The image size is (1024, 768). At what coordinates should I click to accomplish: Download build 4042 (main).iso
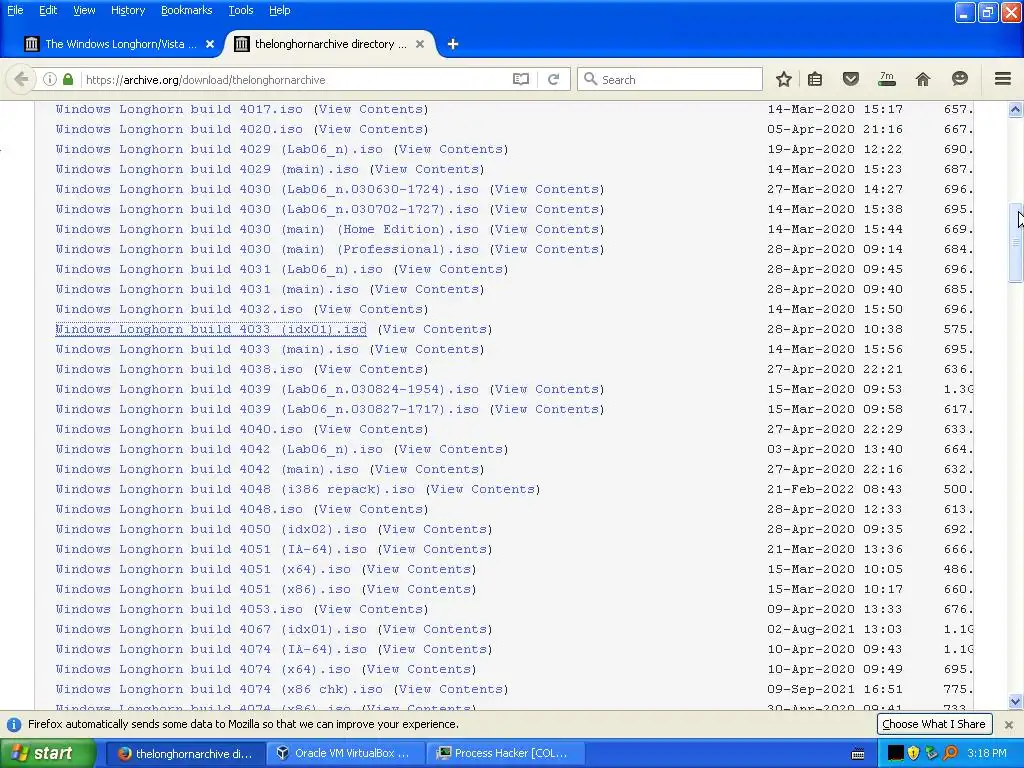[x=207, y=470]
